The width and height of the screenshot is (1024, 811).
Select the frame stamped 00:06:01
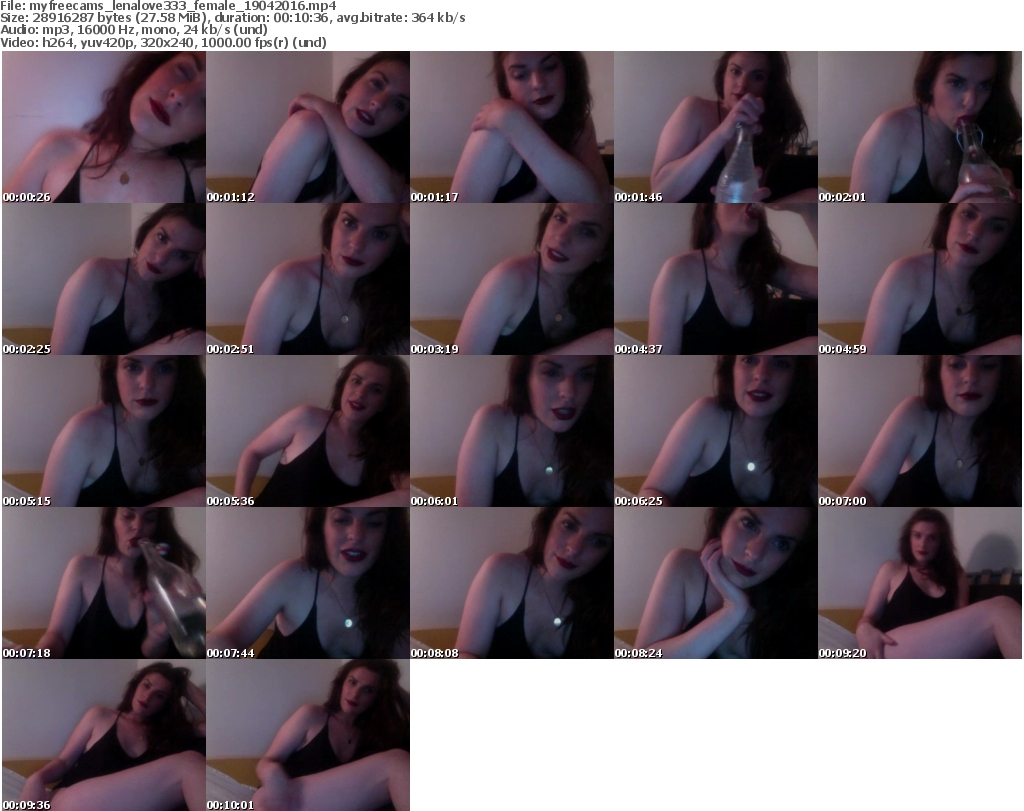(x=512, y=432)
